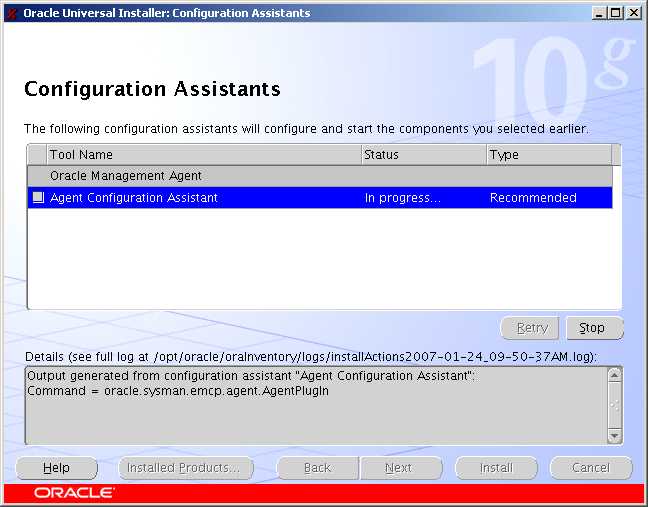Sort by Tool Name column header
Screen dimensions: 648x507
pyautogui.click(x=203, y=155)
